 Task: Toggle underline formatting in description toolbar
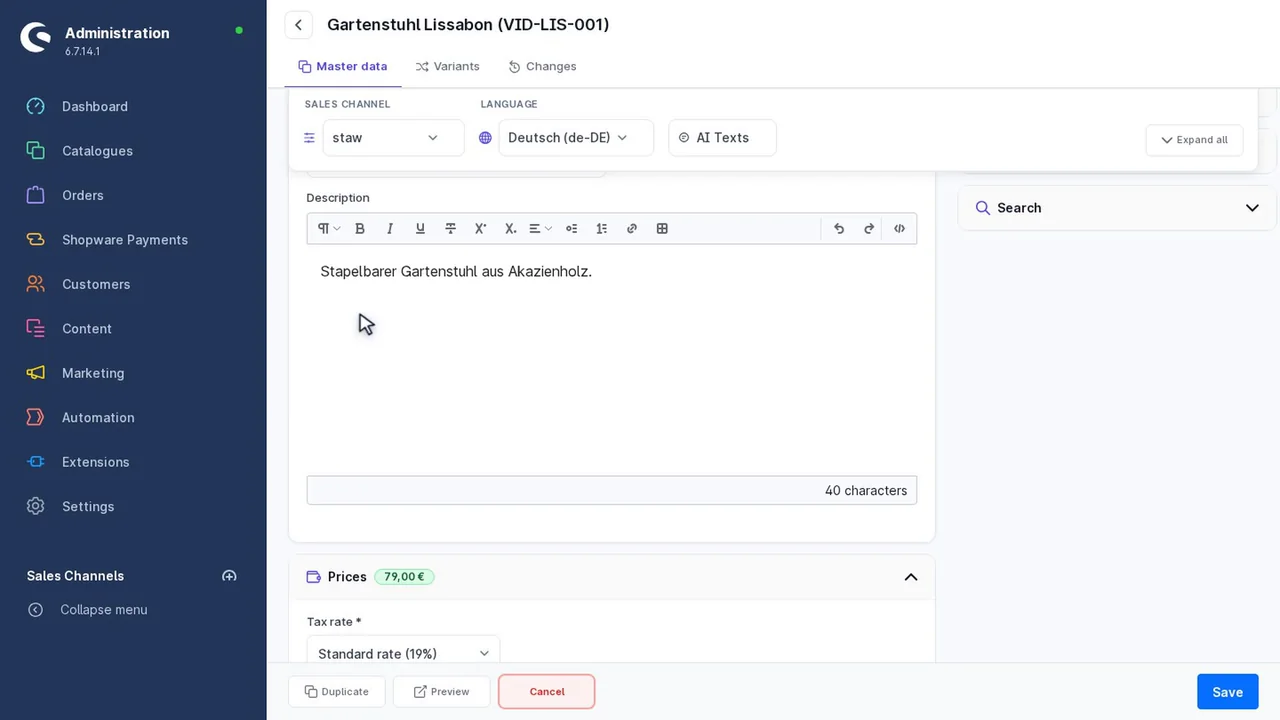420,229
